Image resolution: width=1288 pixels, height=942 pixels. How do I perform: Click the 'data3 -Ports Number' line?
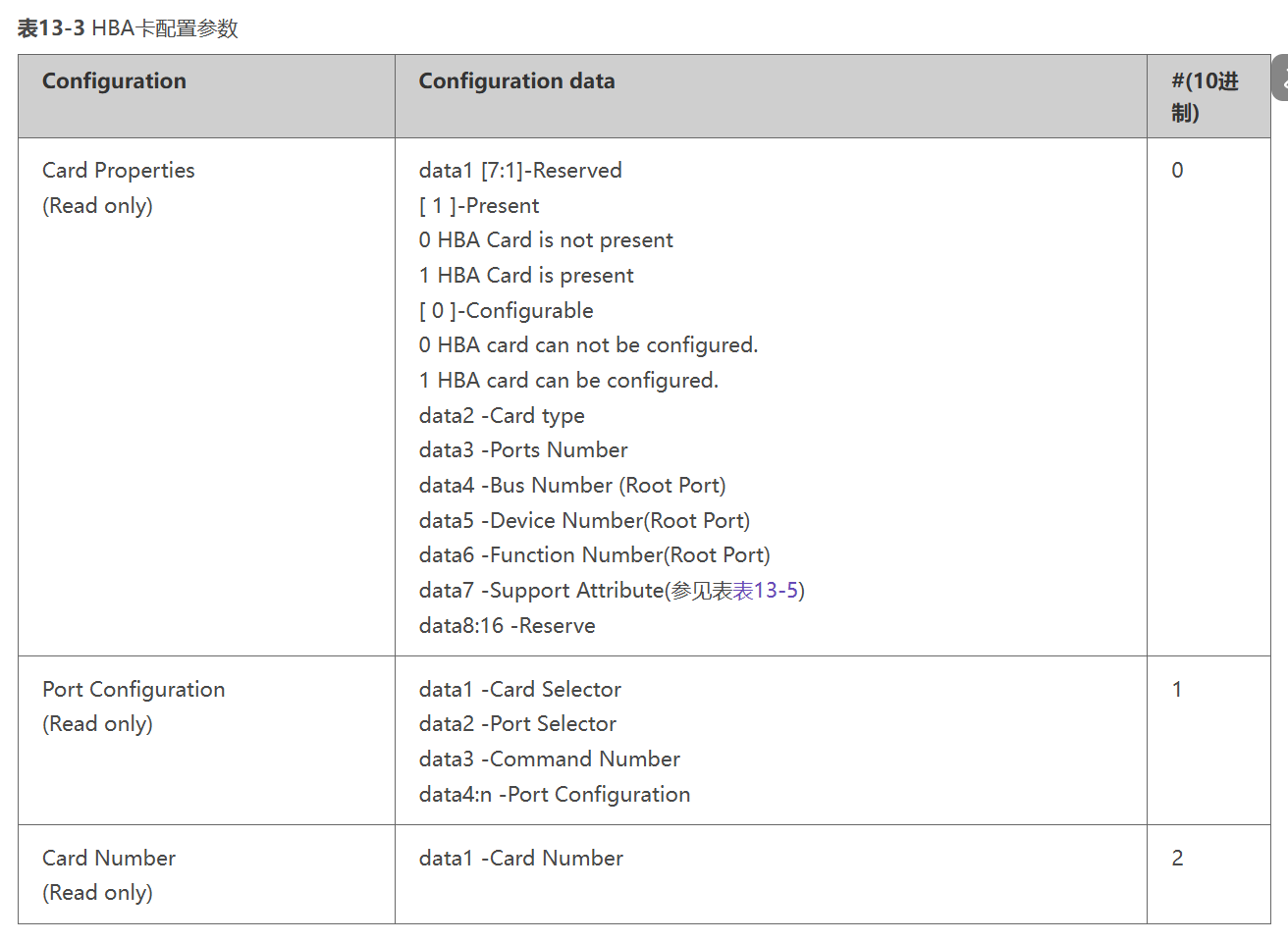click(523, 450)
